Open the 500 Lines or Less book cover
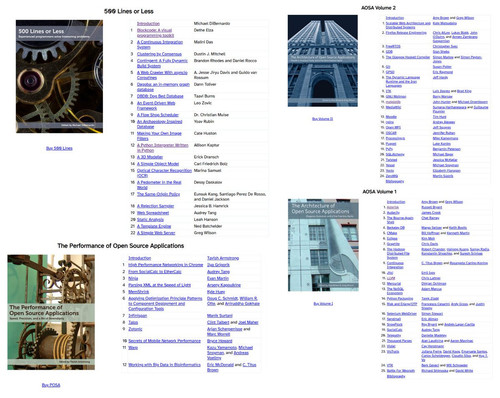Screen dimensions: 500x398 pos(59,76)
